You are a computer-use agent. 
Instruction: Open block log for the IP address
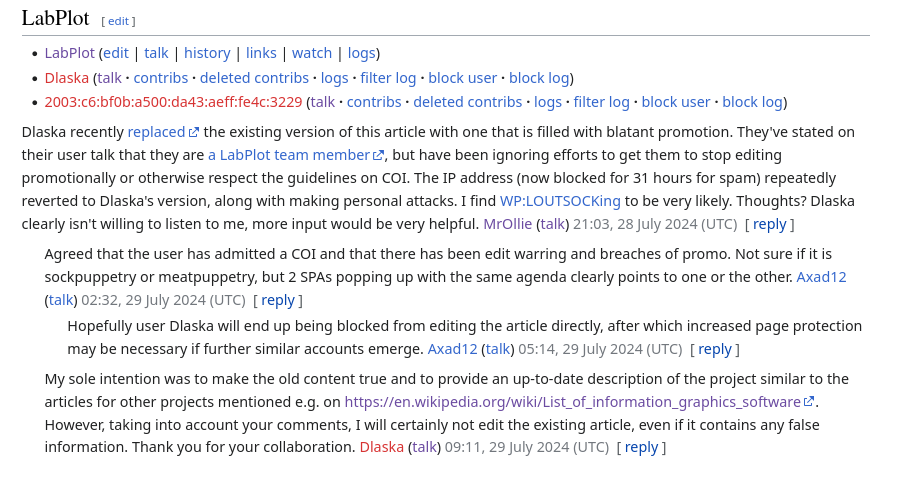752,101
